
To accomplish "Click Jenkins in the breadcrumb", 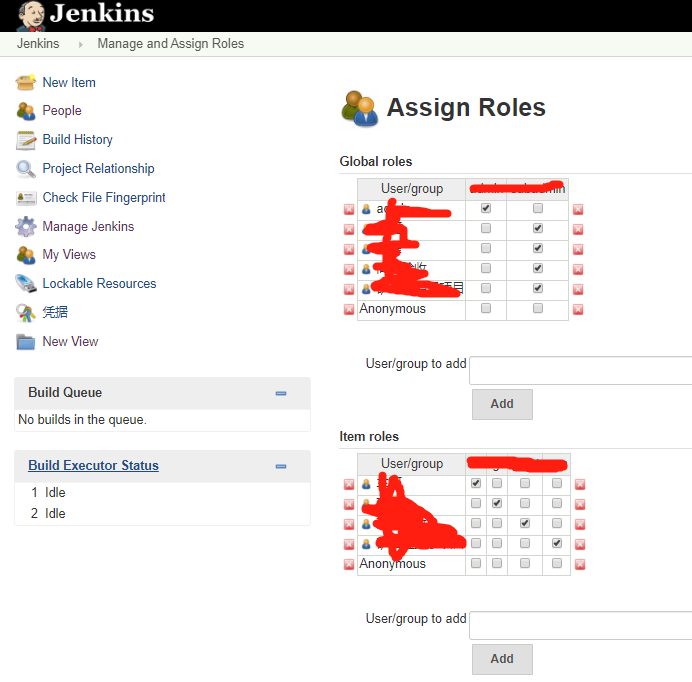I will (38, 44).
